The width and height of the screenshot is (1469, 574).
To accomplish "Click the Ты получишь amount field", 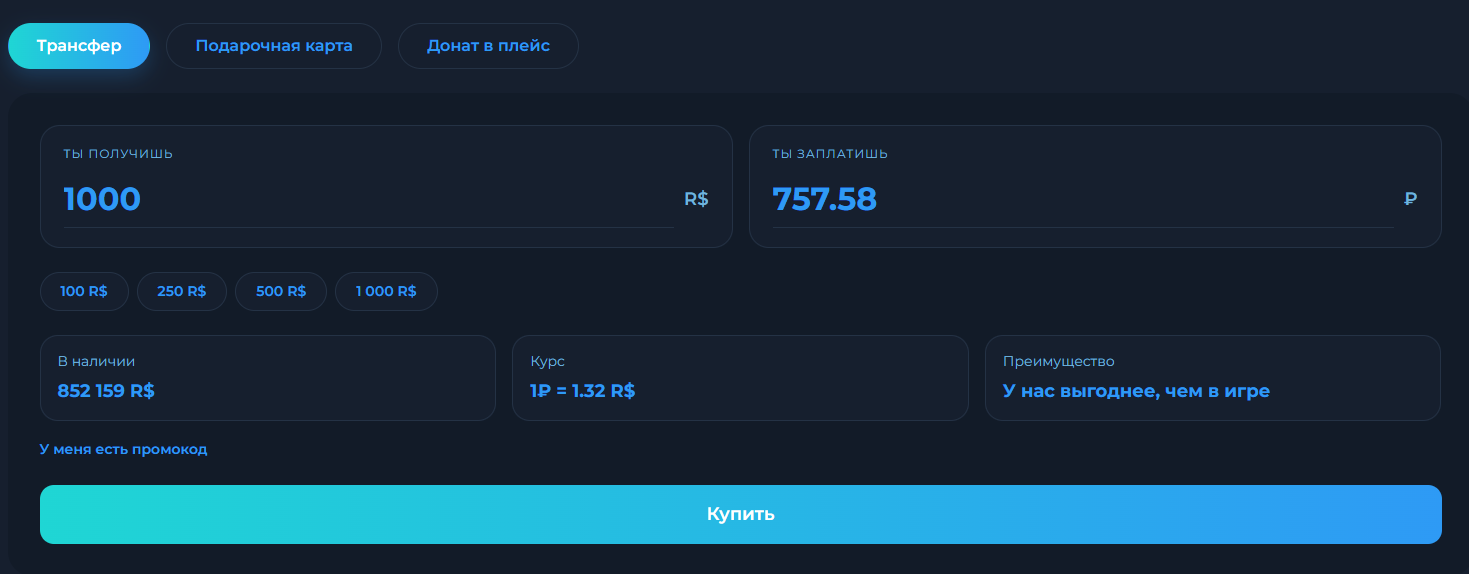I will tap(369, 200).
